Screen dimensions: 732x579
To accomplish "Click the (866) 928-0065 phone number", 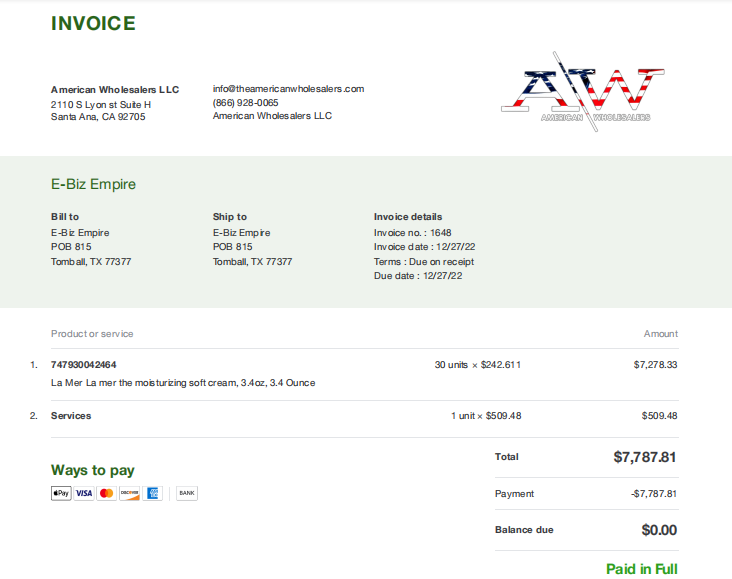I will point(246,103).
